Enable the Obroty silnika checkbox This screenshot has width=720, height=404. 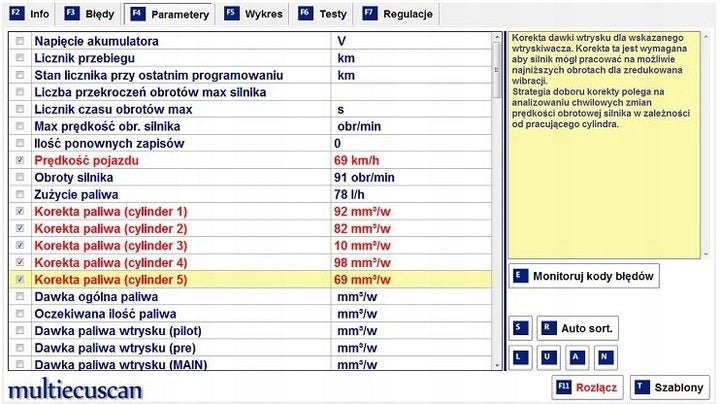[x=20, y=177]
